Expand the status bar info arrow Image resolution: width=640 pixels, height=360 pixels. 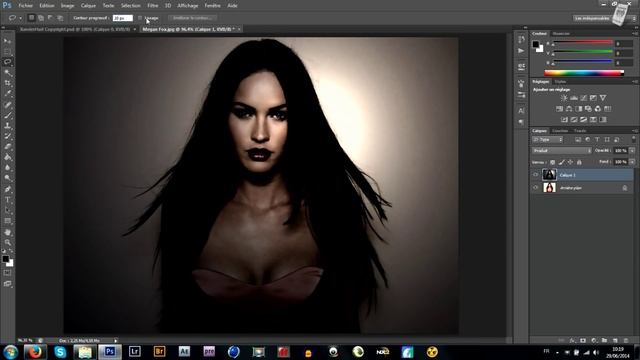[x=116, y=340]
